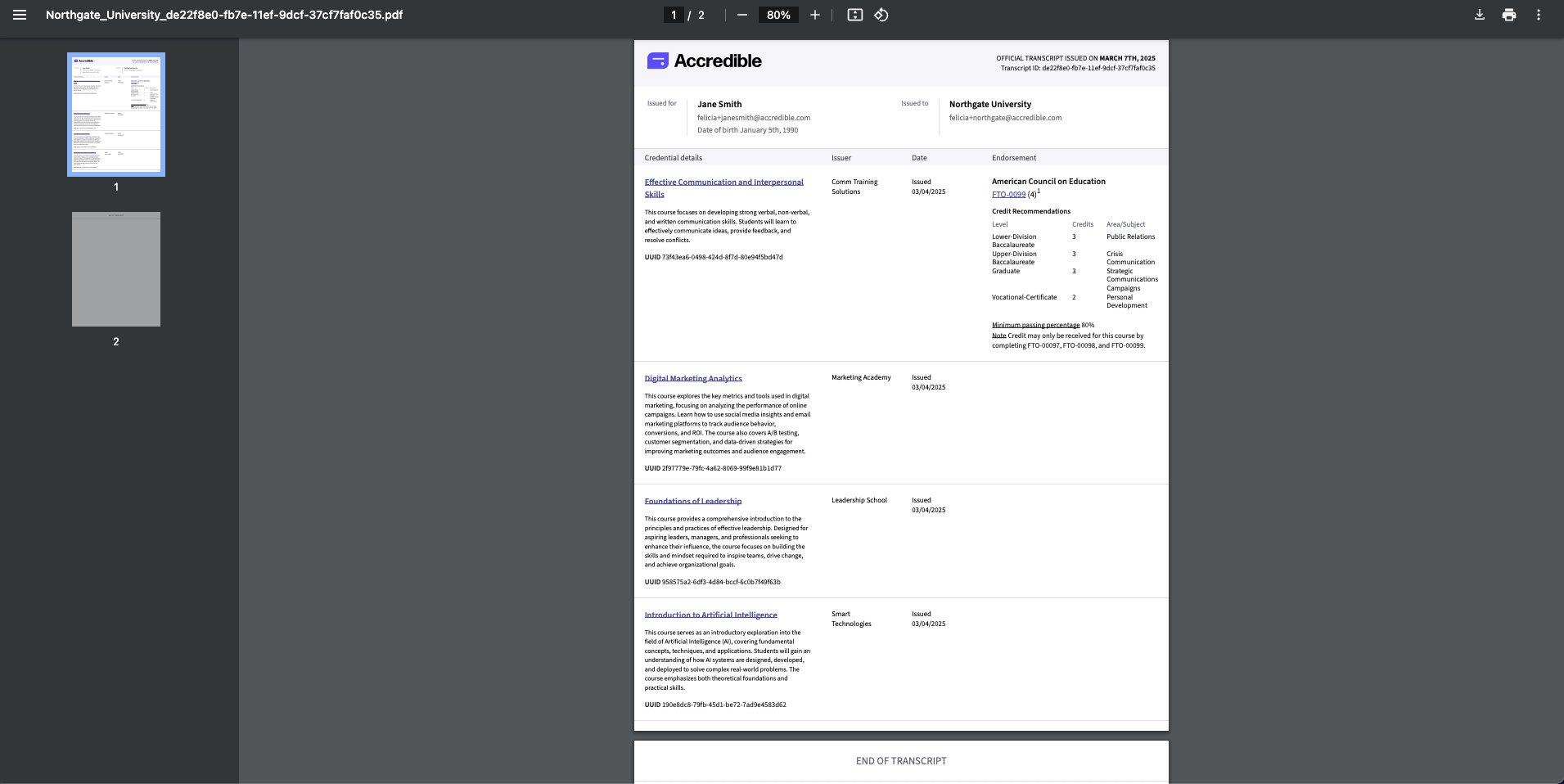Viewport: 1564px width, 784px height.
Task: Open the Introduction to Artificial Intelligence link
Action: click(710, 615)
